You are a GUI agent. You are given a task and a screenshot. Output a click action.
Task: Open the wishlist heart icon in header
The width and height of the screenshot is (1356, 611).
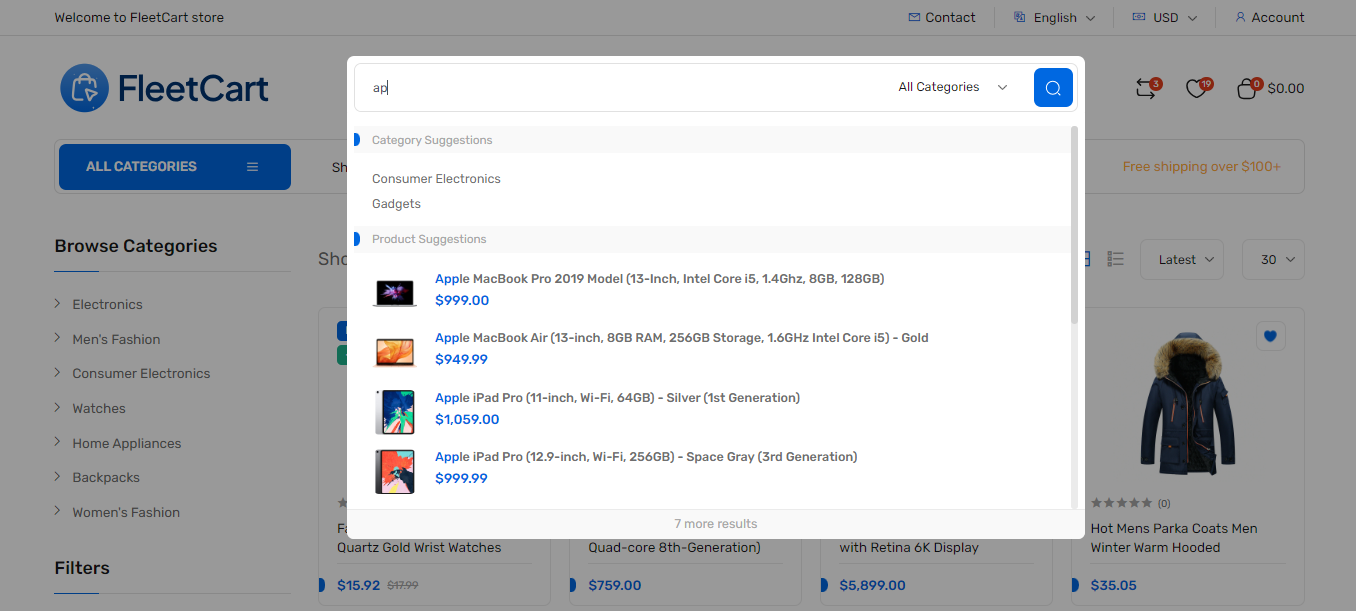[1196, 88]
